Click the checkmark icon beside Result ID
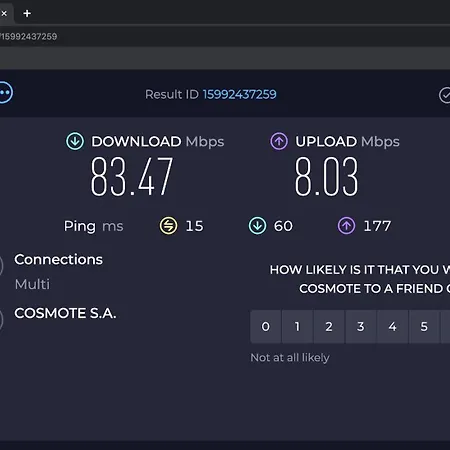The height and width of the screenshot is (450, 450). point(445,95)
